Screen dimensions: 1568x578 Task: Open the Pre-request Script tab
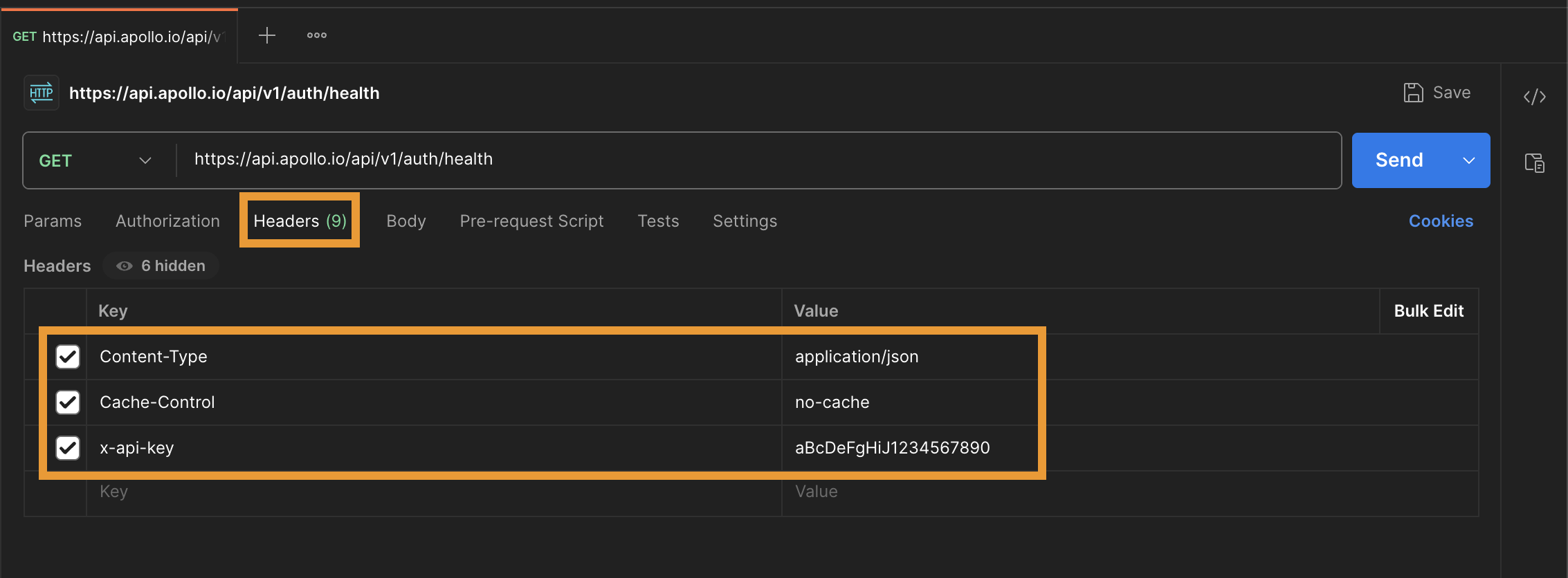point(531,221)
